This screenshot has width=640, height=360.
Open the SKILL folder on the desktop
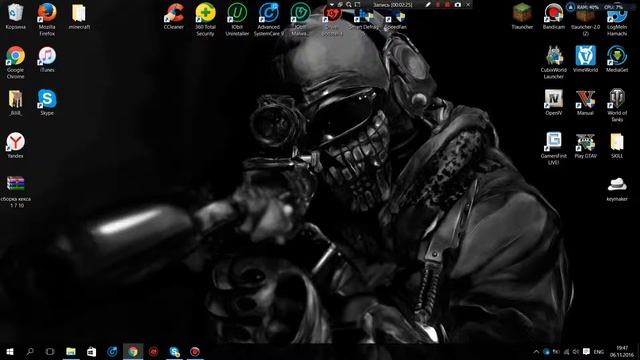coord(617,145)
